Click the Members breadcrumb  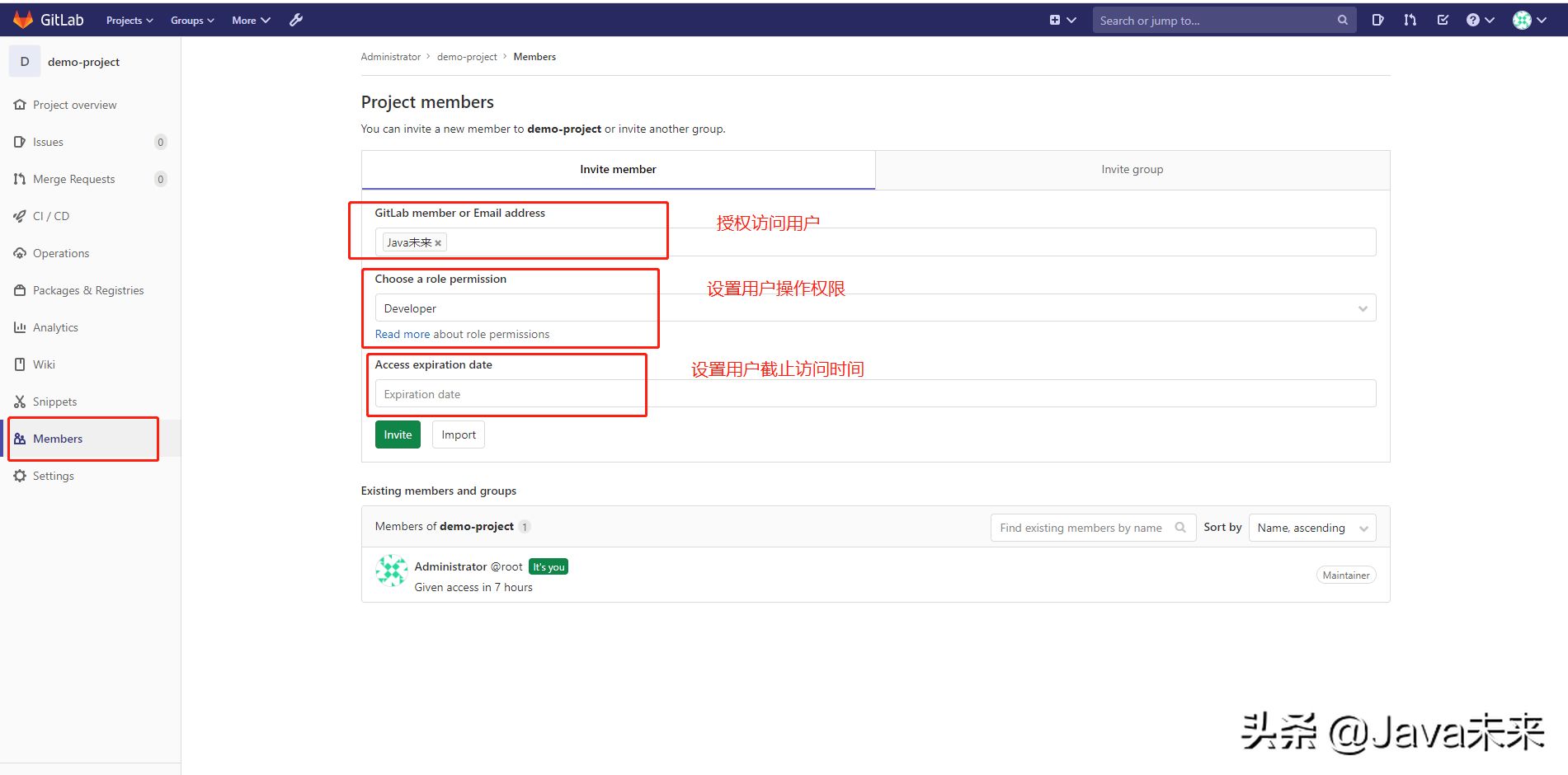pos(534,57)
